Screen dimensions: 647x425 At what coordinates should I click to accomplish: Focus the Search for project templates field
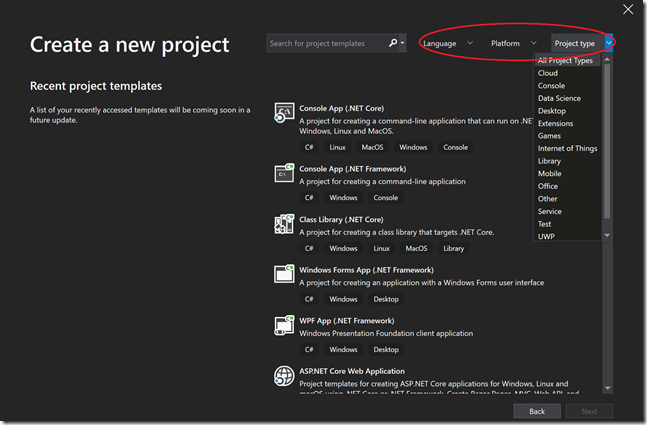coord(327,43)
